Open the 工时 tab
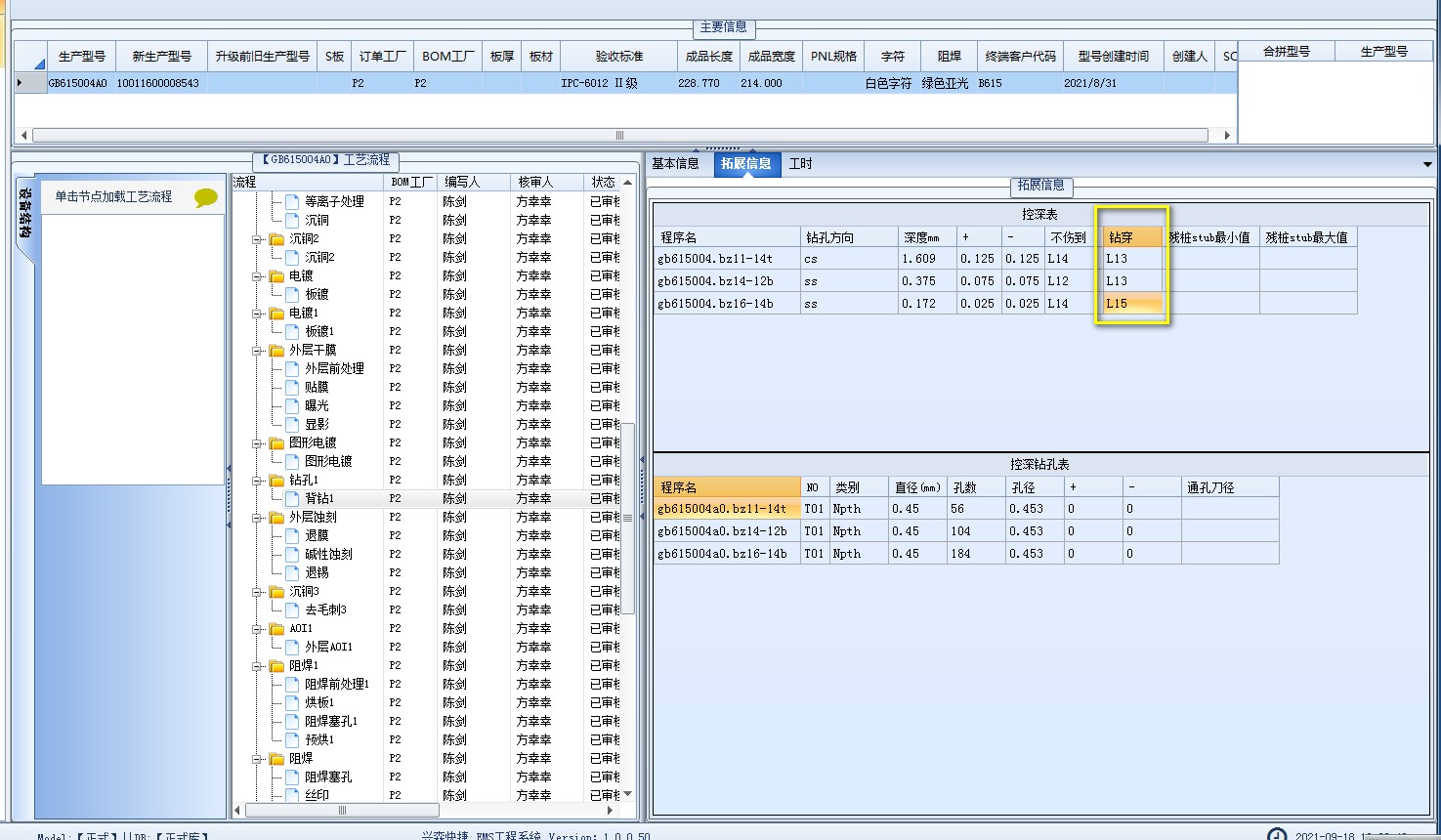This screenshot has width=1441, height=840. tap(800, 163)
